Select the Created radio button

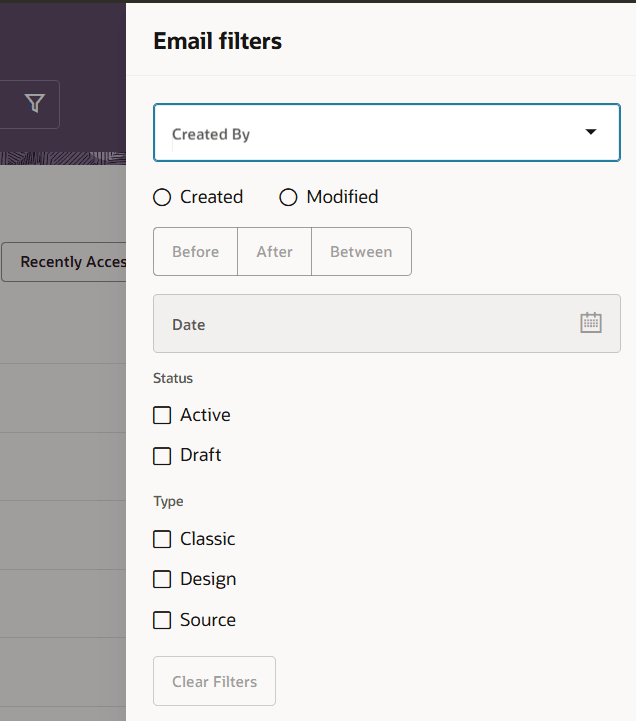pyautogui.click(x=162, y=198)
